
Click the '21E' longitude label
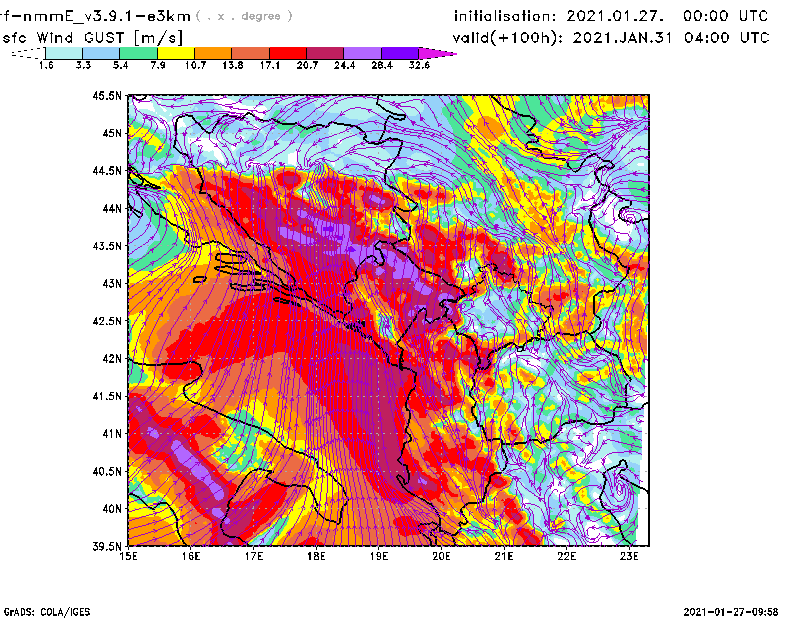[504, 556]
